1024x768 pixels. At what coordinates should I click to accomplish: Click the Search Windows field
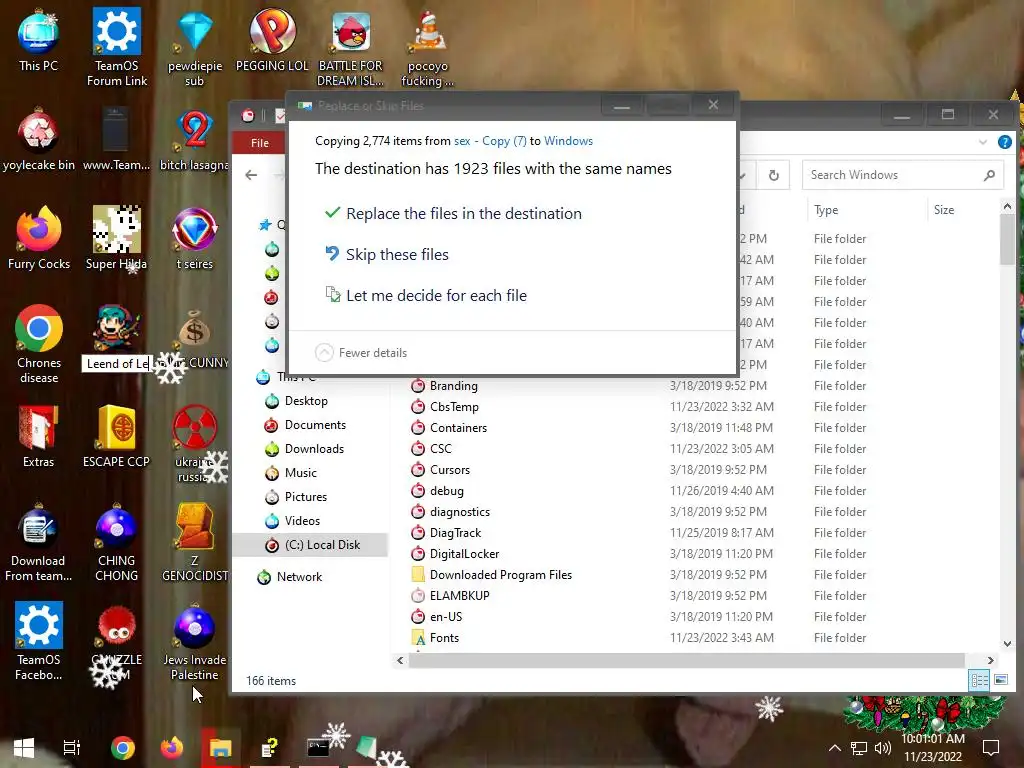tap(903, 175)
